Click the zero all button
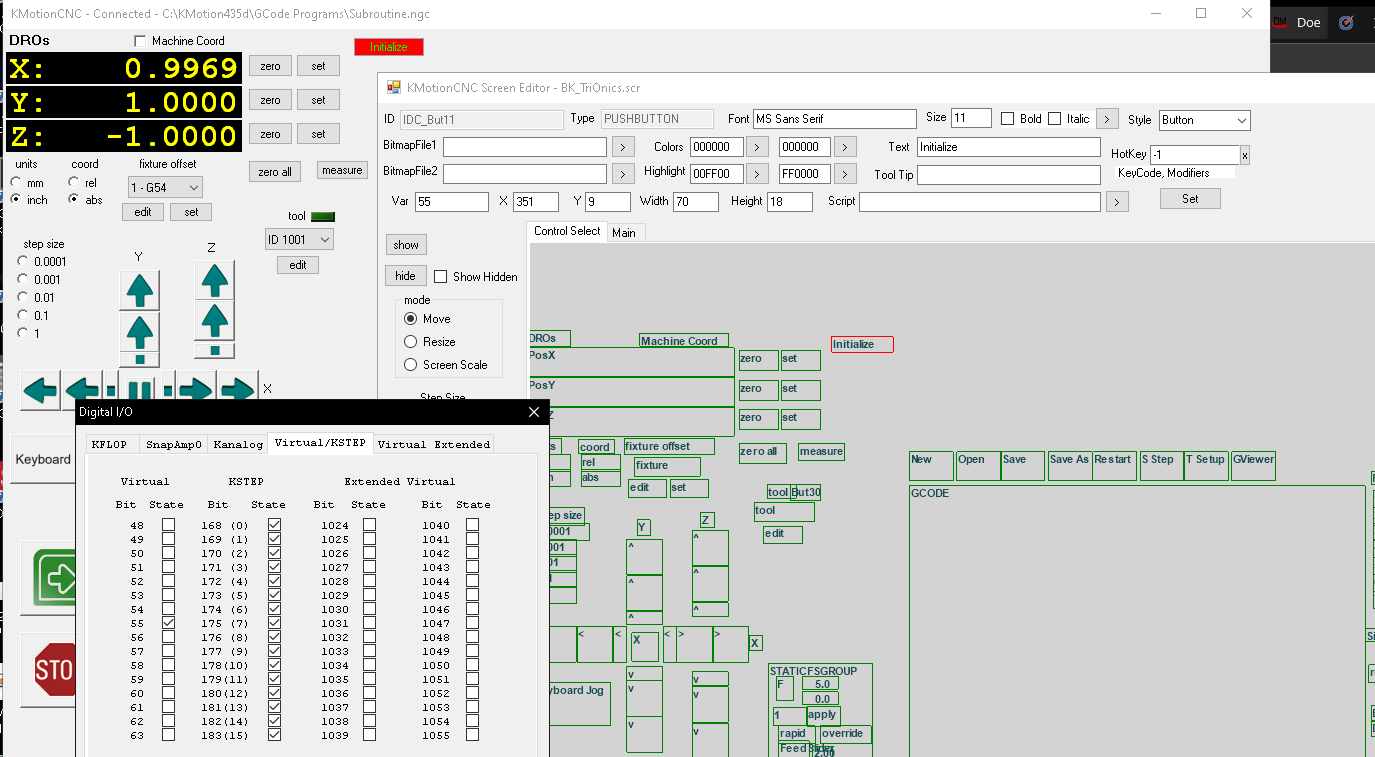Screen dimensions: 1375x757 [275, 172]
